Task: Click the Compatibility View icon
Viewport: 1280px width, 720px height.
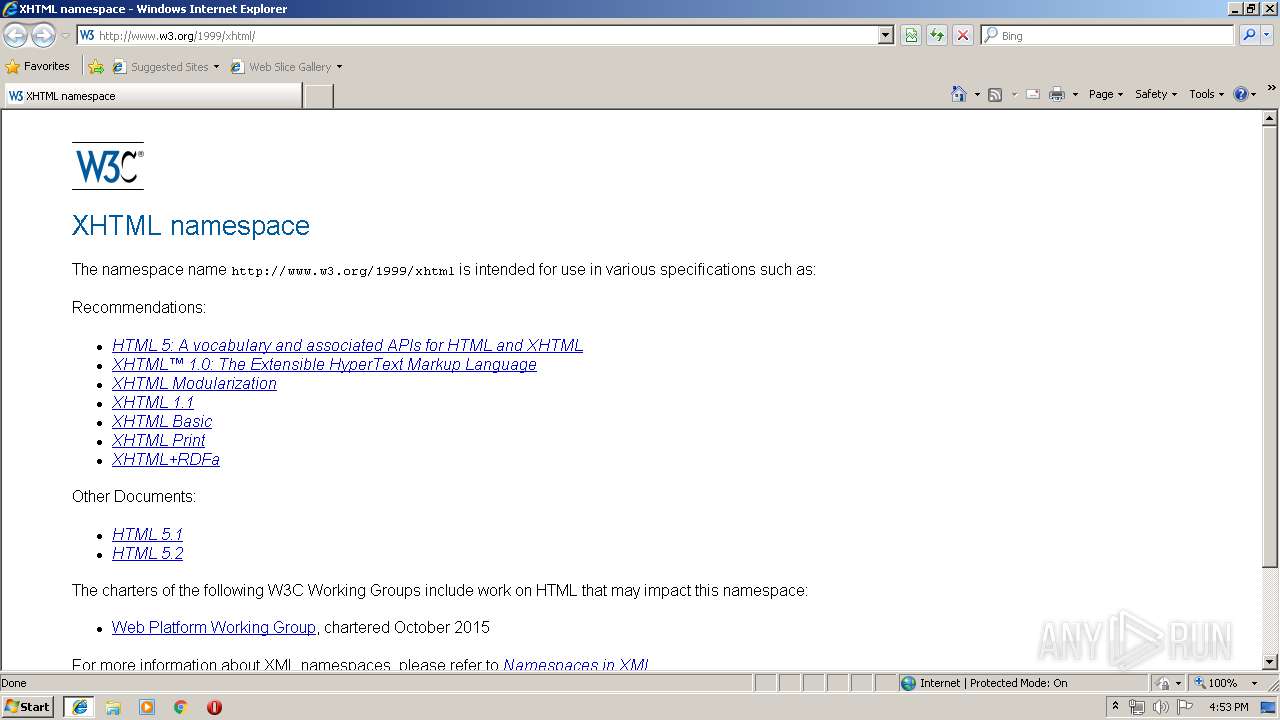Action: [911, 35]
